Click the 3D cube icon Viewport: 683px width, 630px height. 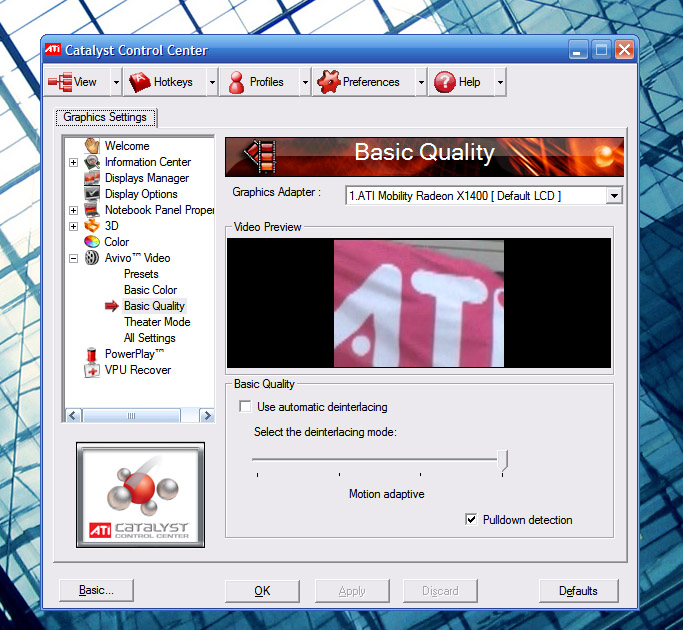coord(92,226)
